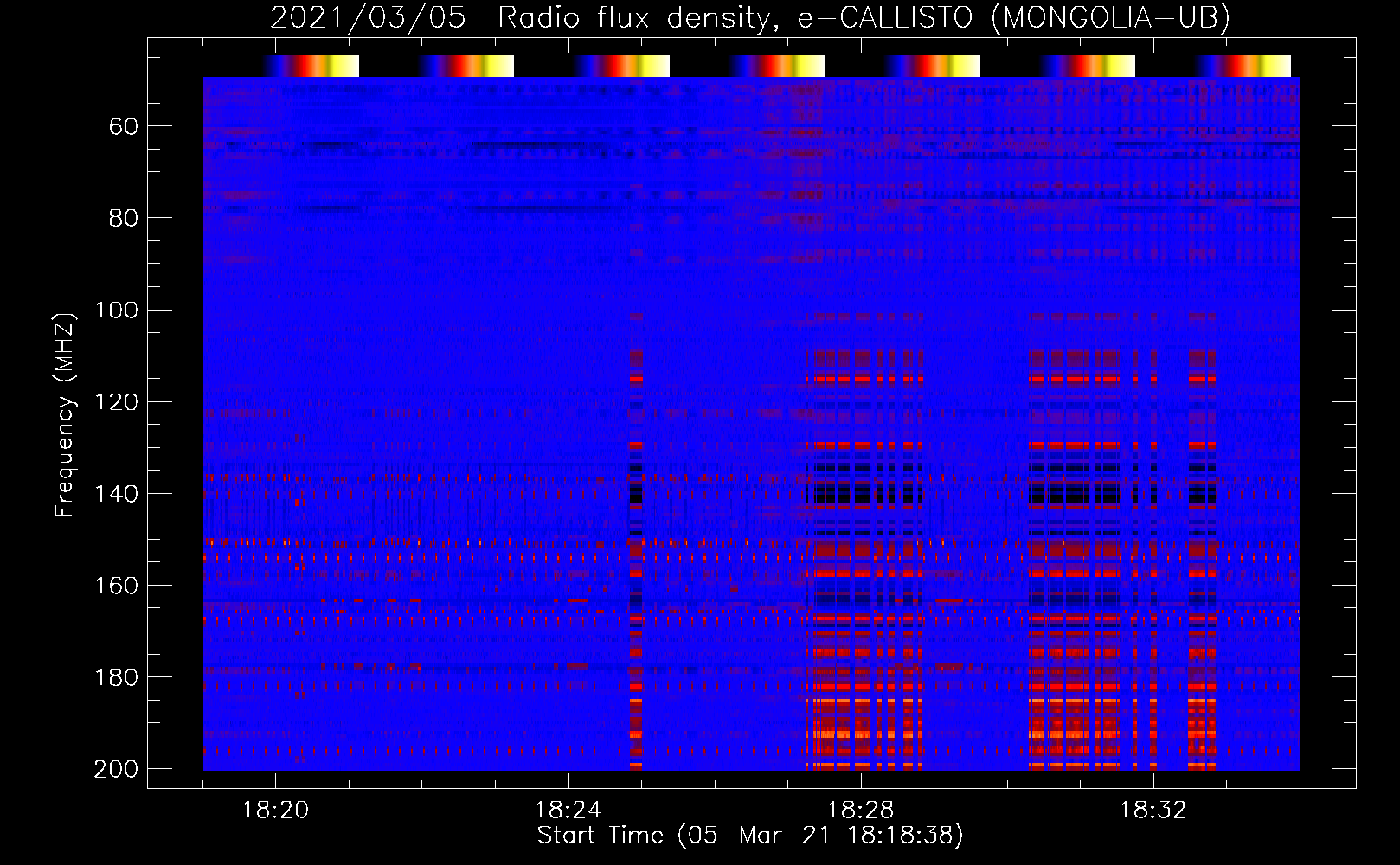The height and width of the screenshot is (865, 1400).
Task: Click the 60 MHz frequency tick label
Action: tap(124, 127)
